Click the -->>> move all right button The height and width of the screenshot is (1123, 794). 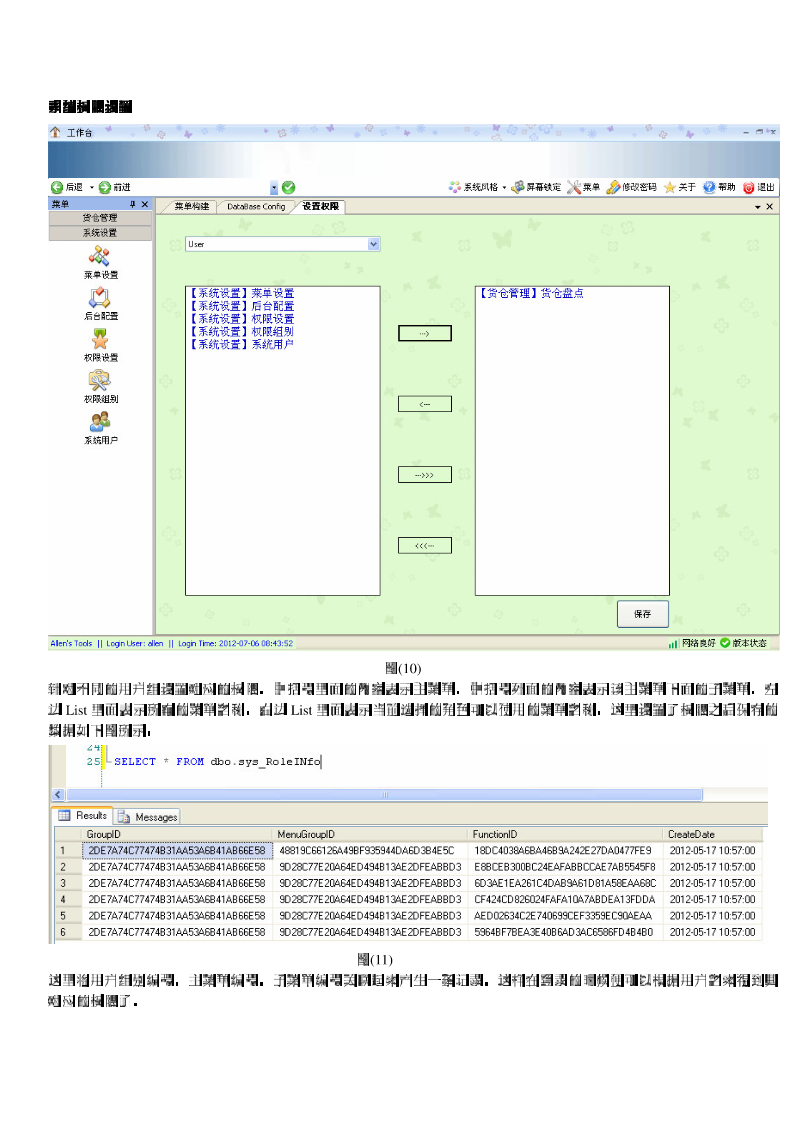tap(425, 475)
